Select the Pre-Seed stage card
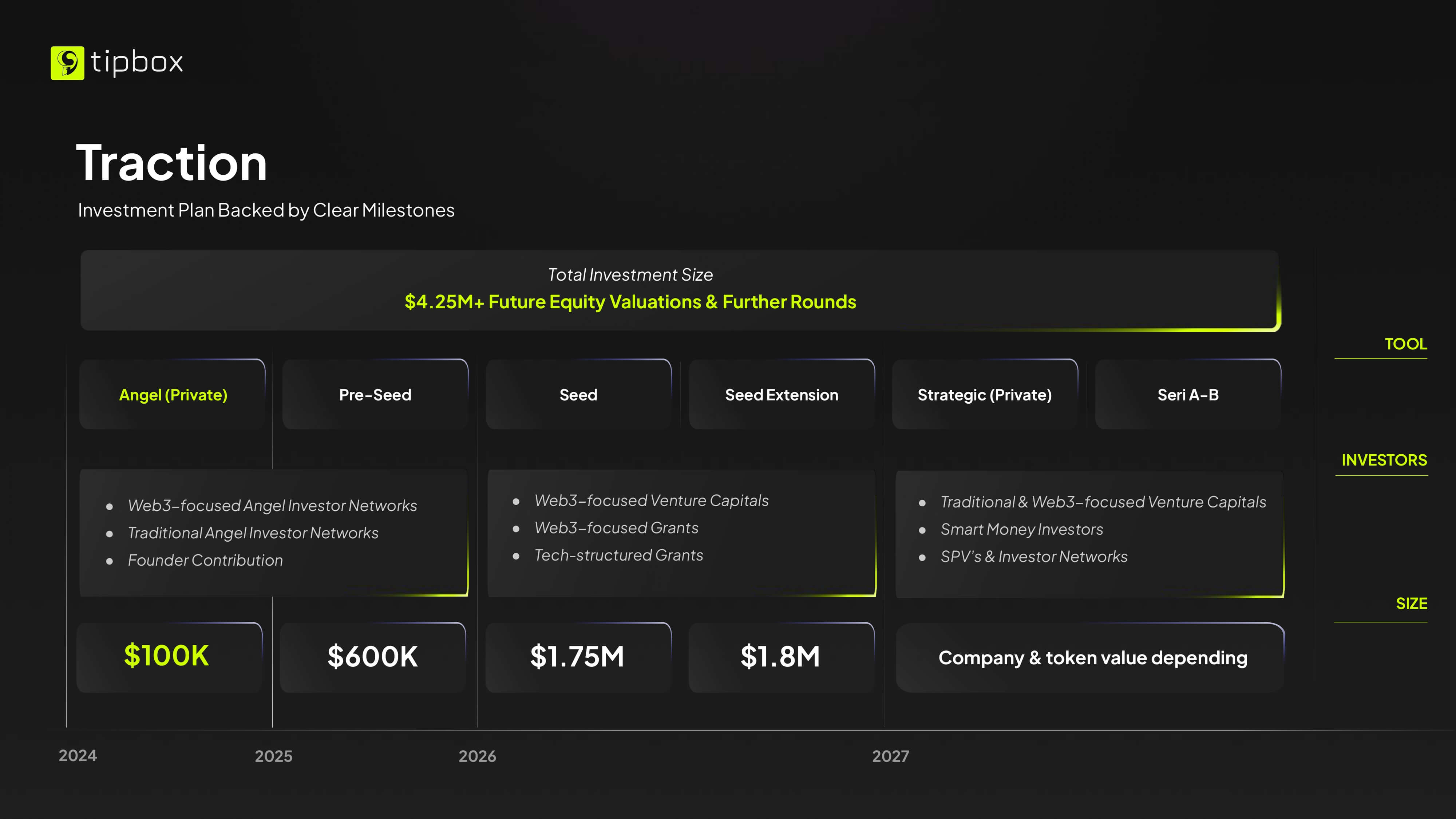 [375, 395]
